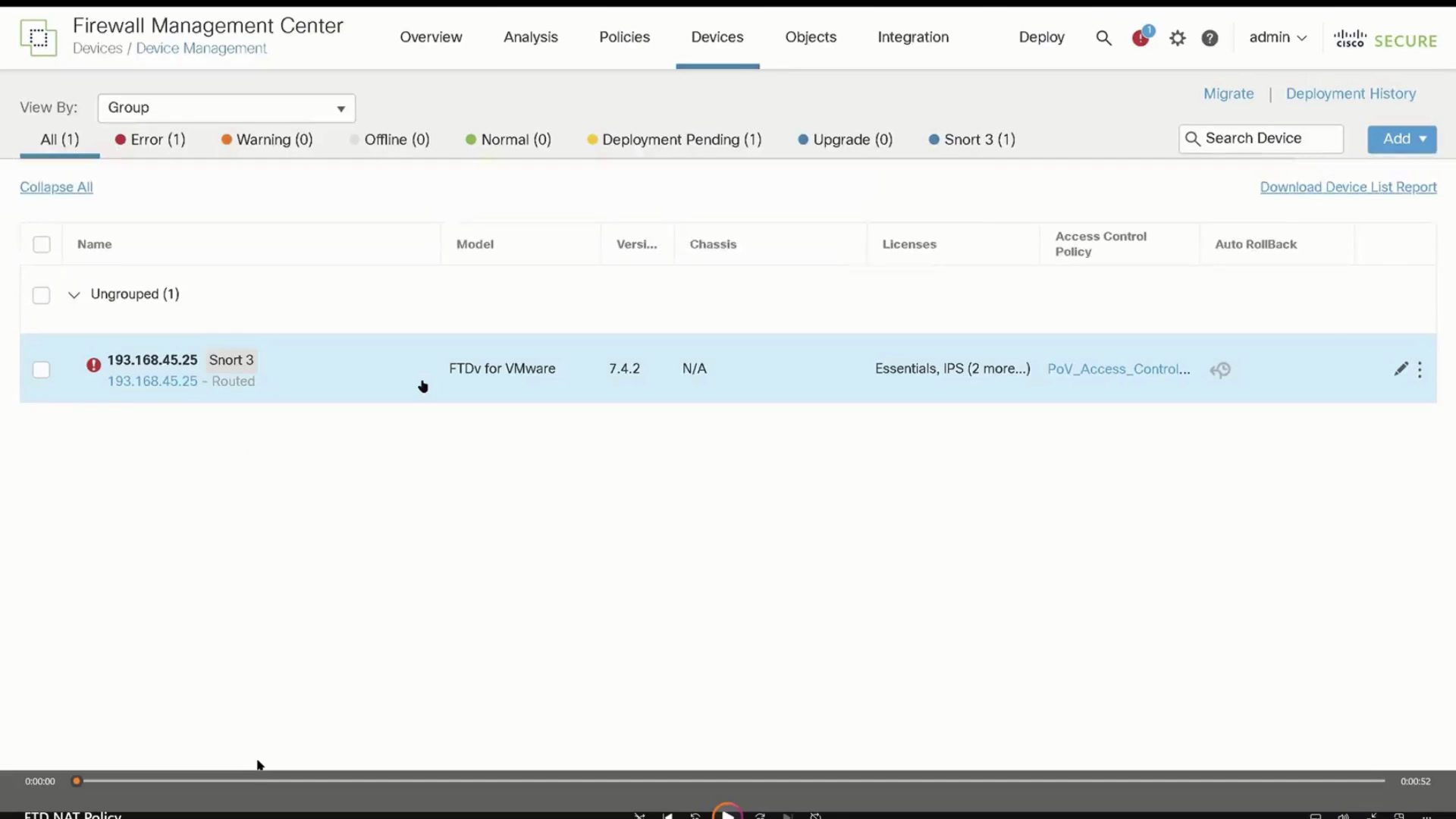Click the red error icon beside 193.168.45.25
1456x819 pixels.
(x=93, y=366)
